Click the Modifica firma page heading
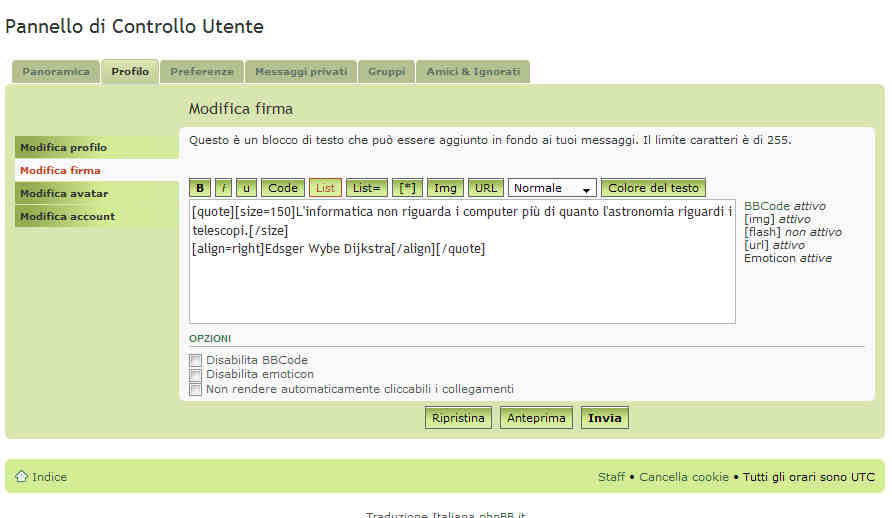 click(x=241, y=109)
